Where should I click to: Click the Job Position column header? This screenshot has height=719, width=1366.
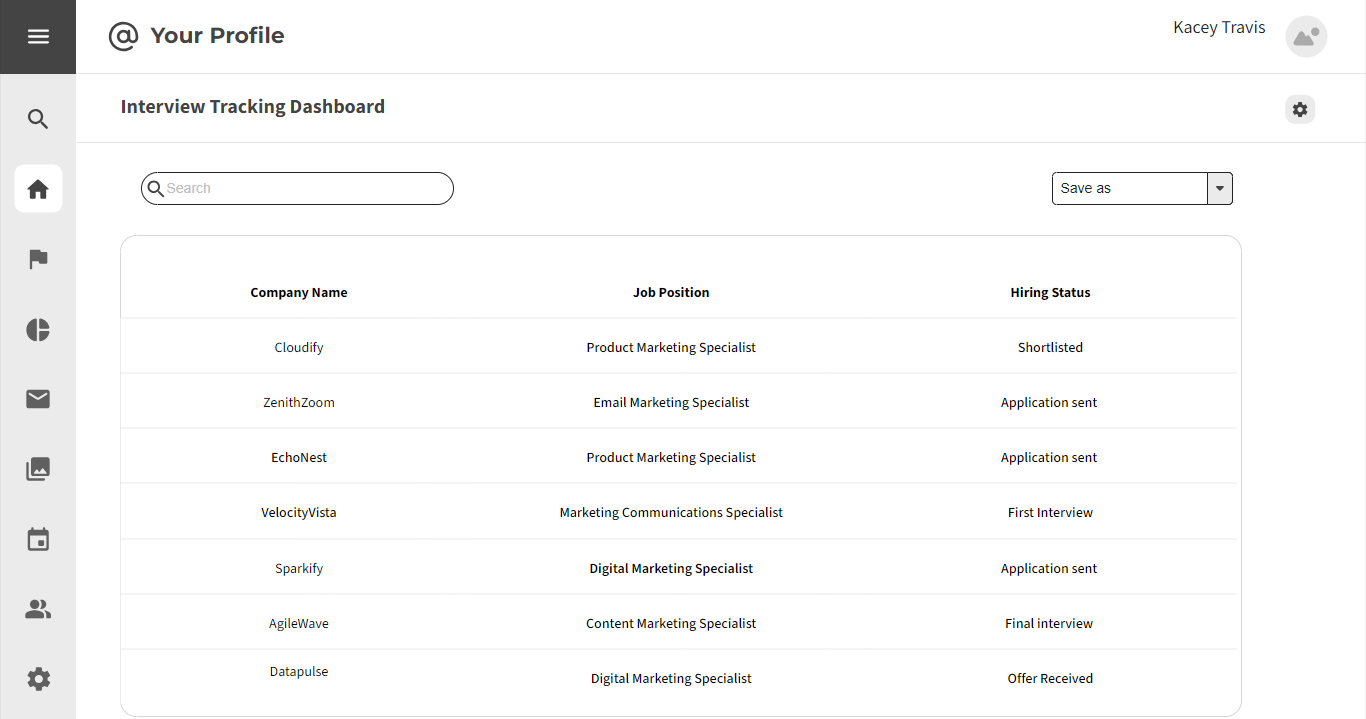coord(671,293)
